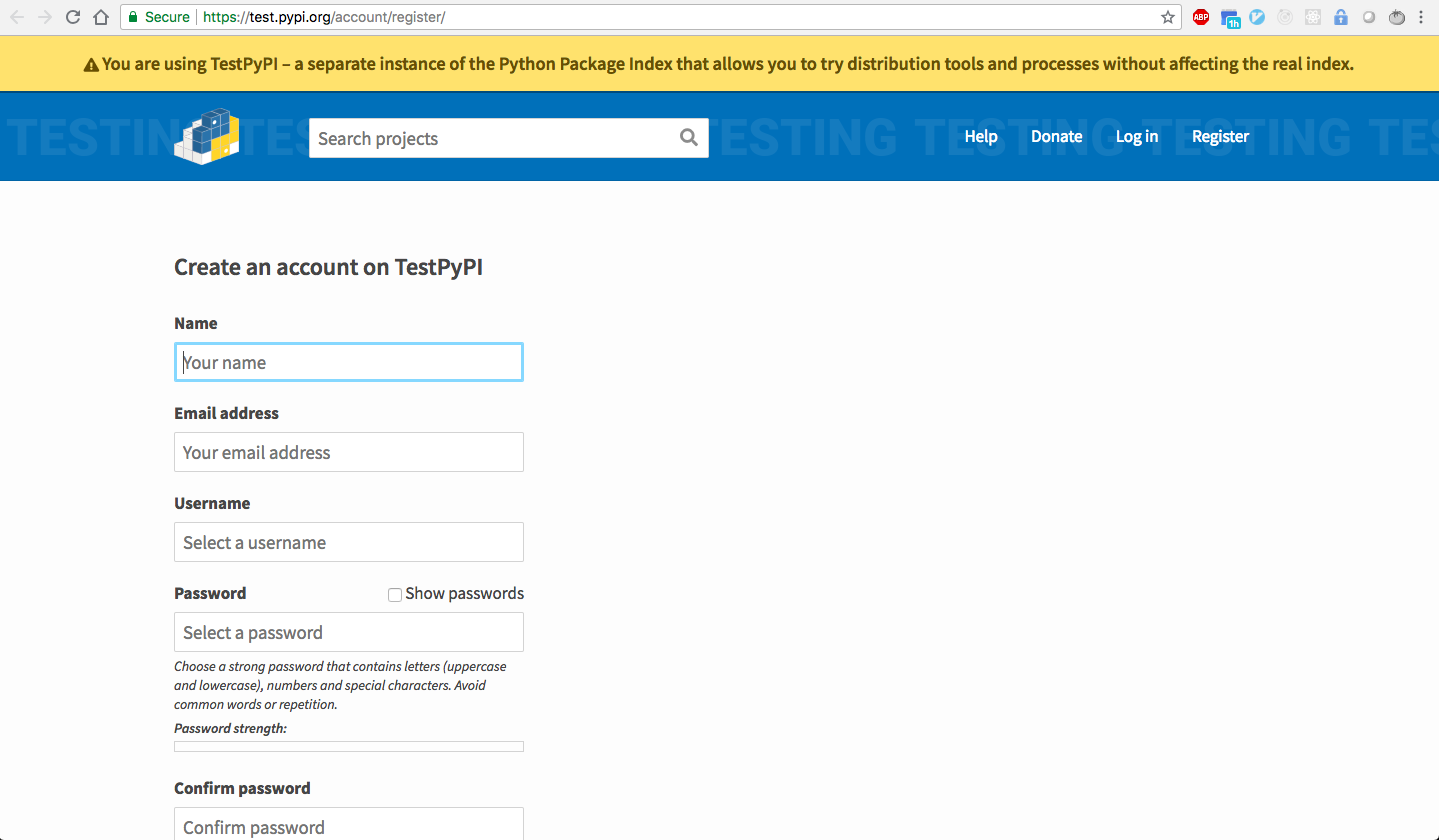
Task: Click the 'Password strength:' text
Action: click(x=230, y=728)
